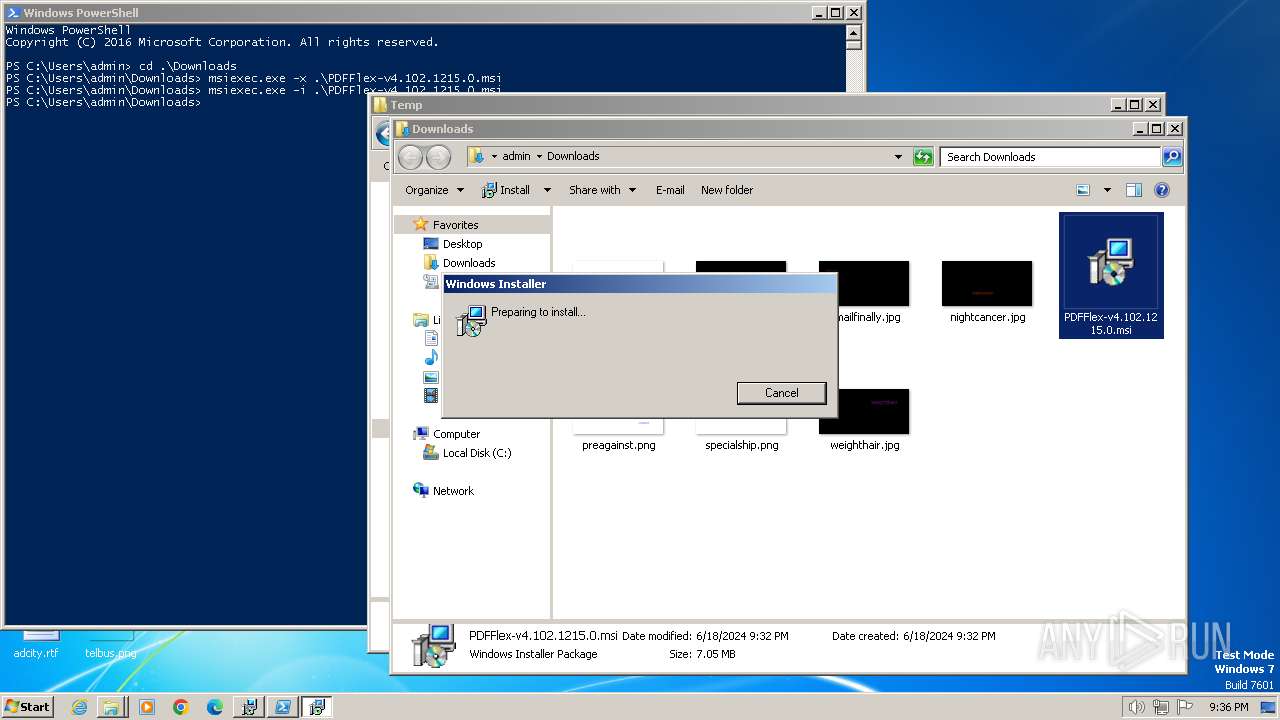Viewport: 1280px width, 720px height.
Task: Open address bar history dropdown
Action: point(898,157)
